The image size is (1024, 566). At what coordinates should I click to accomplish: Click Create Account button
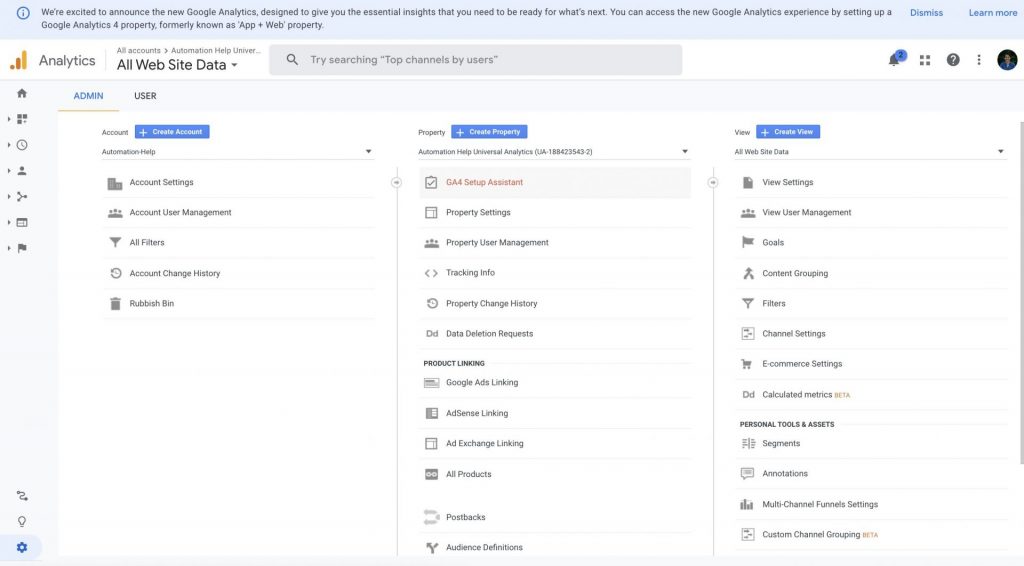pyautogui.click(x=172, y=132)
